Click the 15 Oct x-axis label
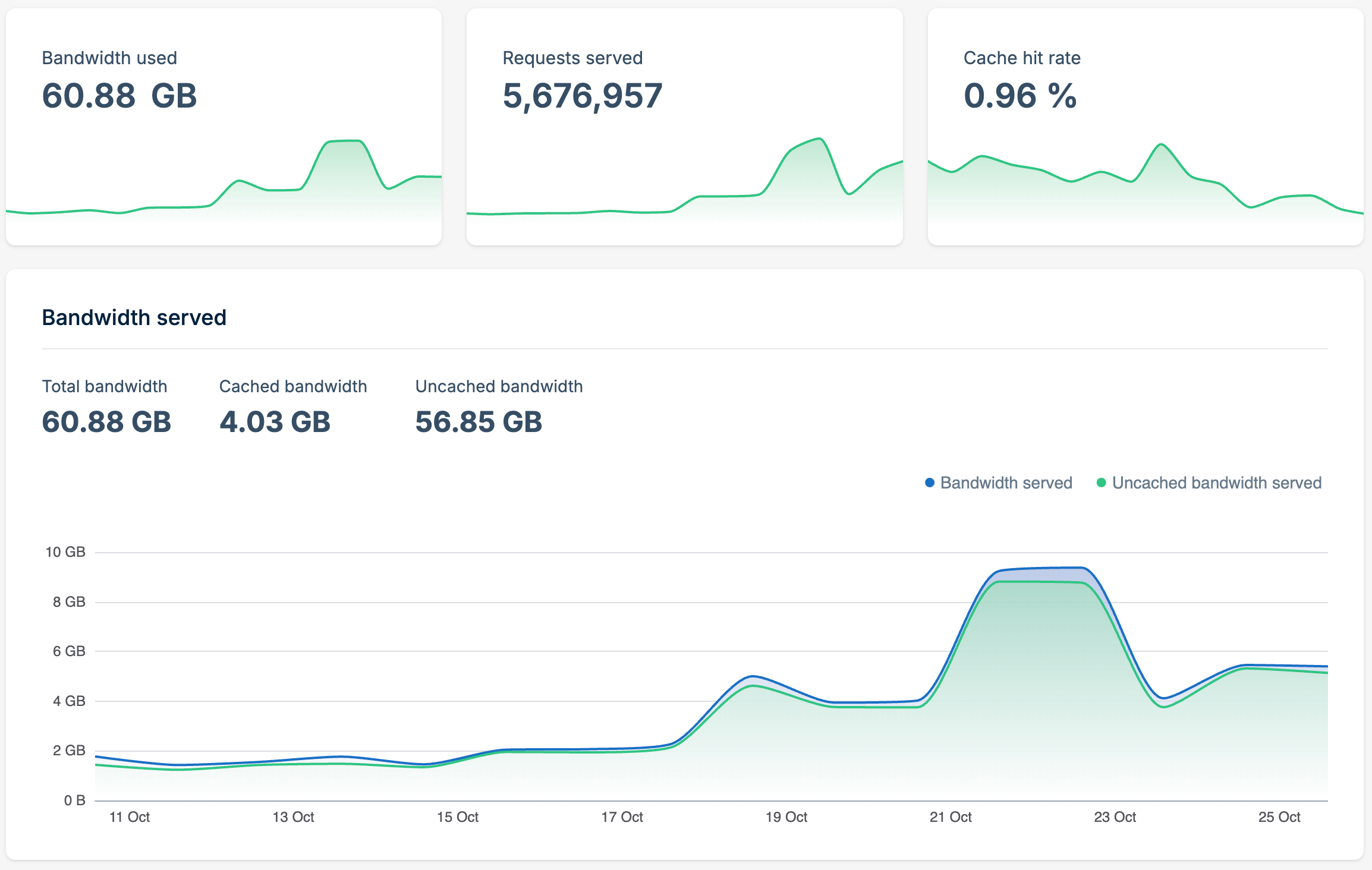This screenshot has width=1372, height=870. (x=458, y=817)
